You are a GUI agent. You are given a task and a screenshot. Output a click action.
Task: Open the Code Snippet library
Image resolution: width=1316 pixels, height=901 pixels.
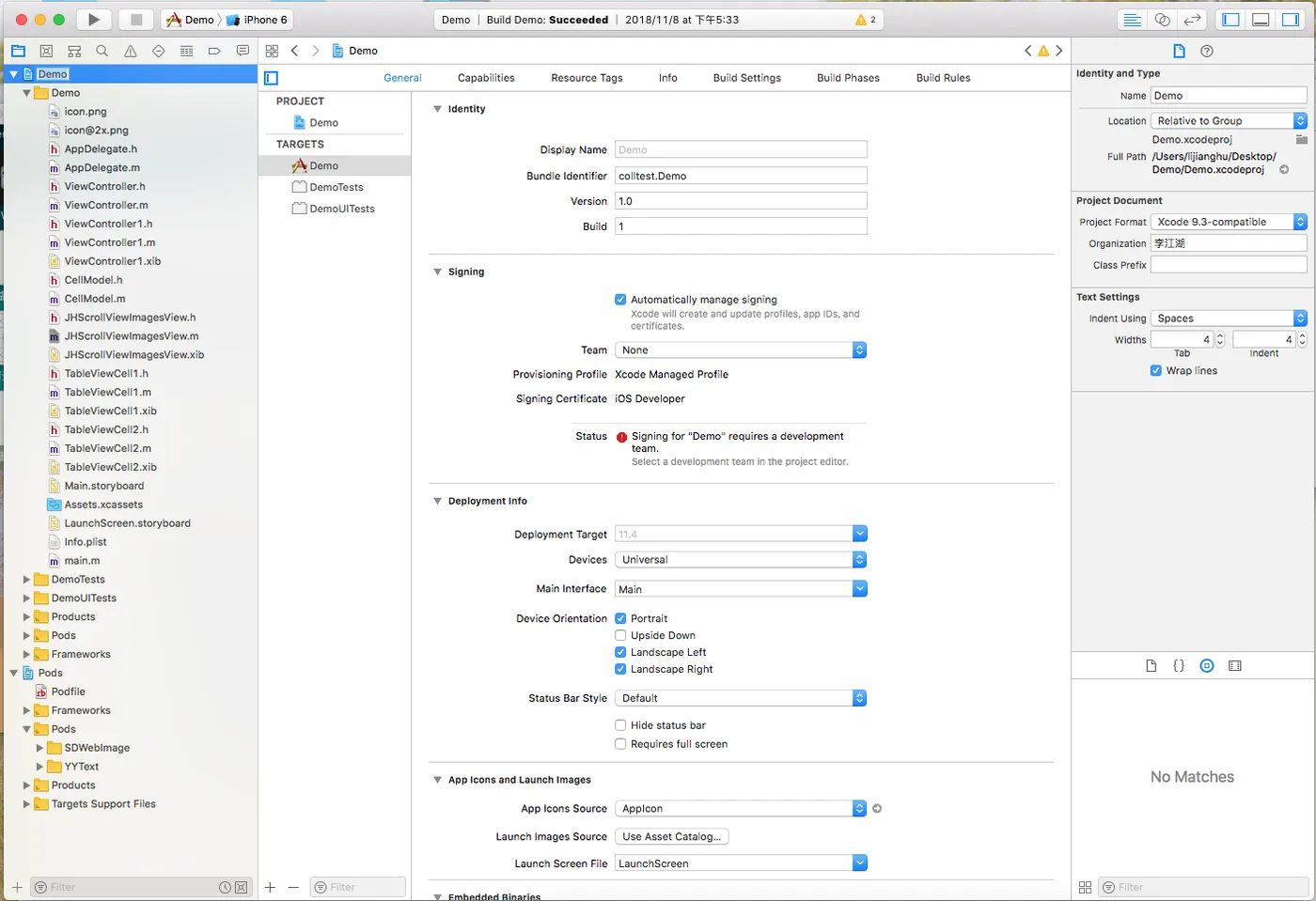(x=1179, y=665)
